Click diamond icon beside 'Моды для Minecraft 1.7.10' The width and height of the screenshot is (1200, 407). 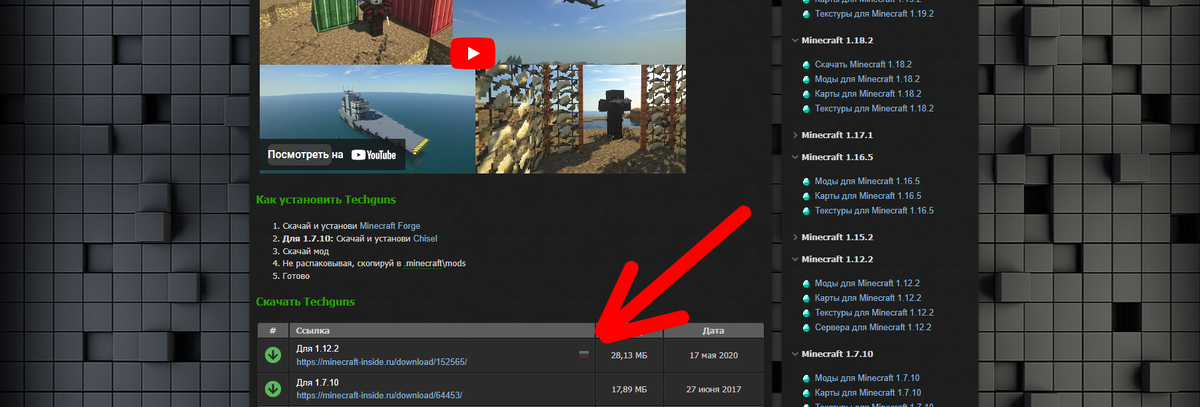(x=806, y=377)
